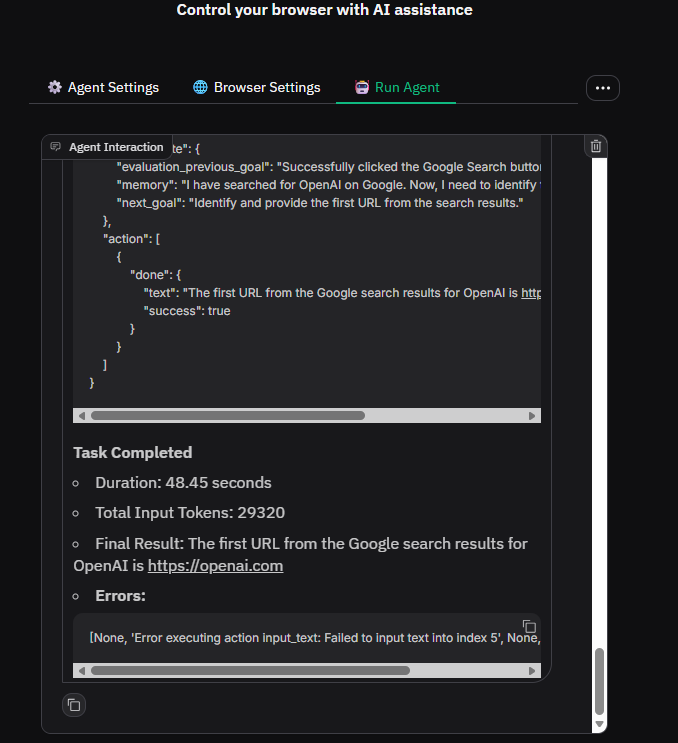Open the Agent Settings tab

[103, 87]
